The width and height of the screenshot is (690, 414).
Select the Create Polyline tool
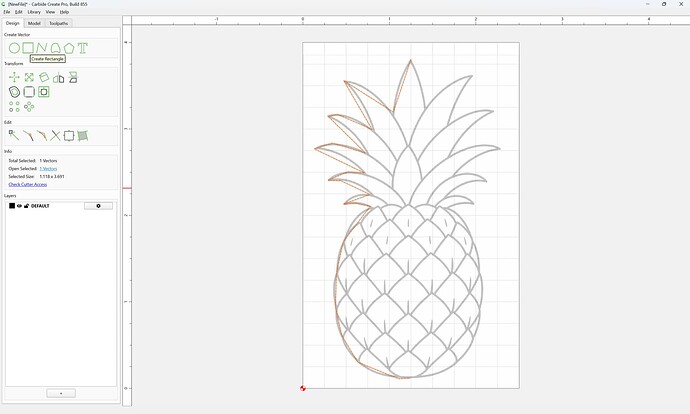[x=42, y=48]
